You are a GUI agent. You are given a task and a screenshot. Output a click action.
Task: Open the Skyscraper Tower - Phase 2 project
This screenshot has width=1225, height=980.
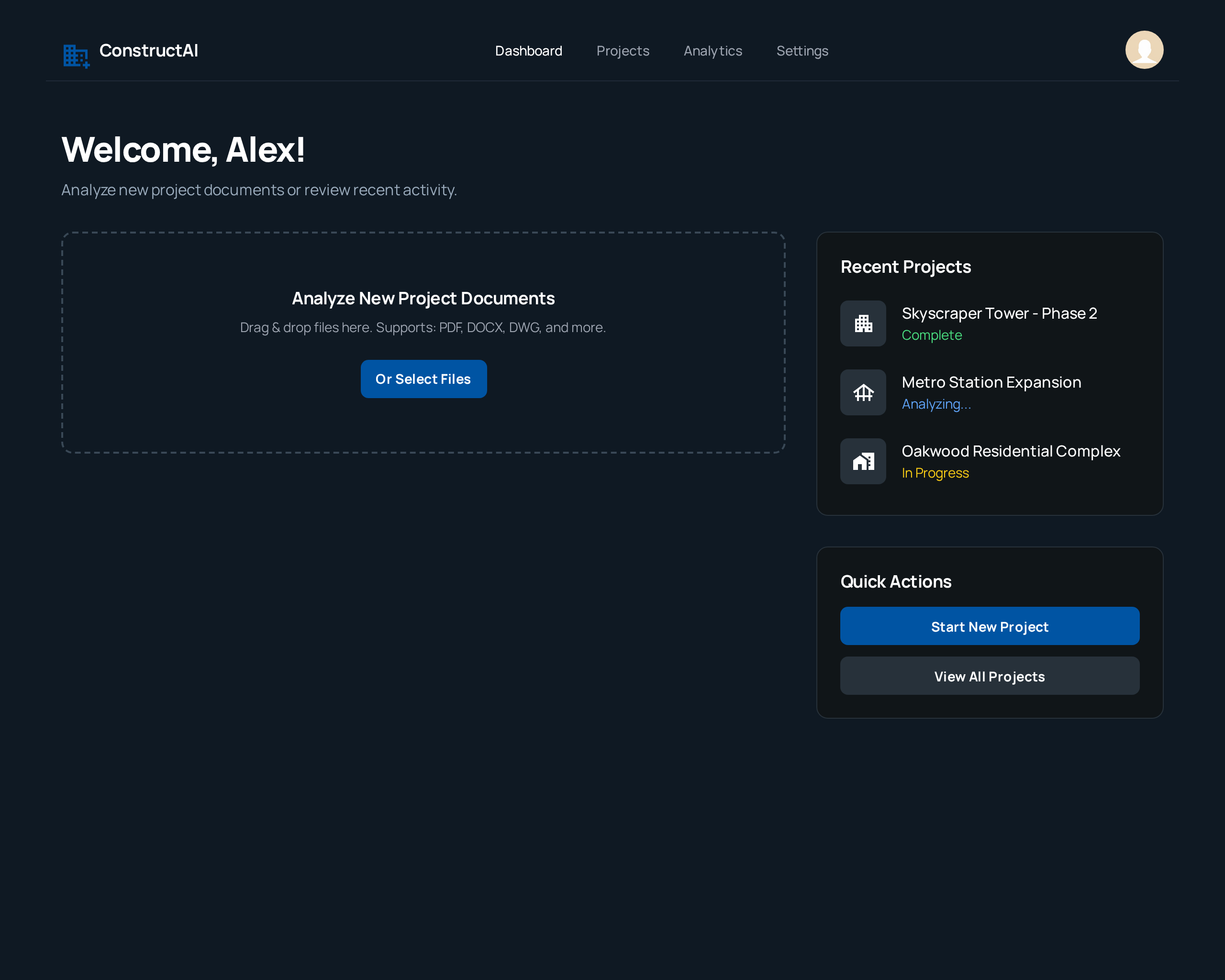1000,312
